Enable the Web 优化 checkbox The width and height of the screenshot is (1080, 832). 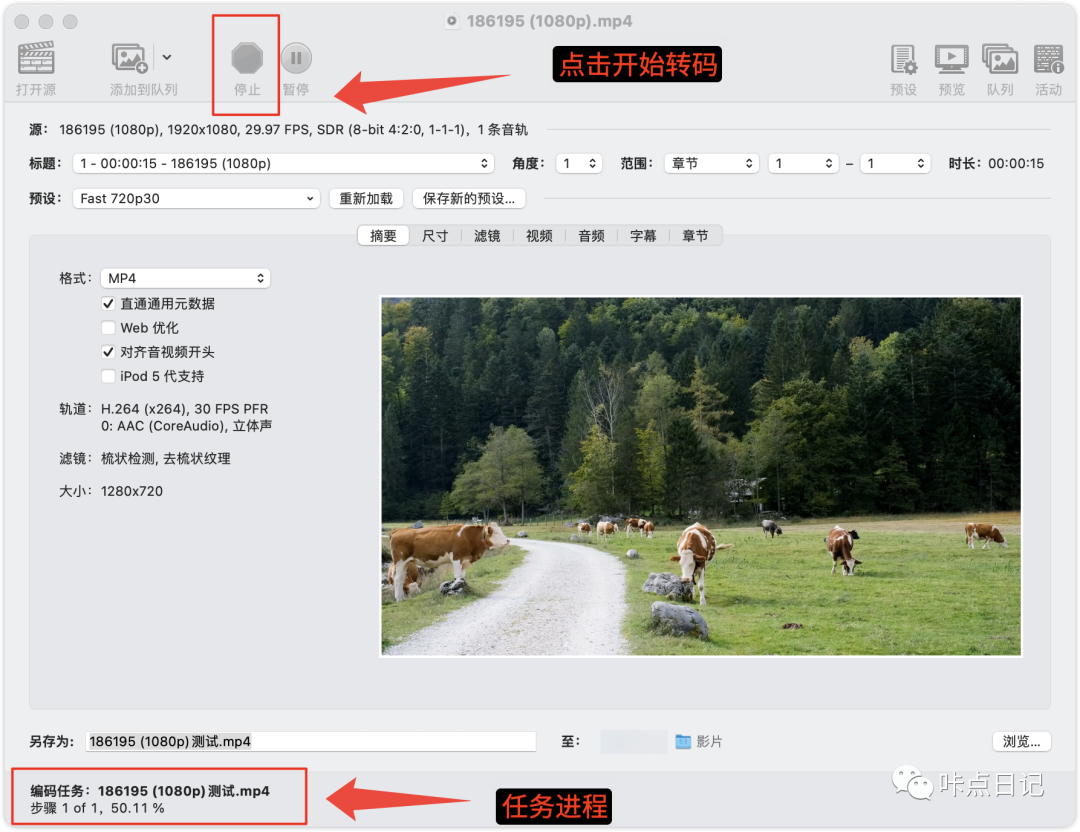[x=108, y=328]
